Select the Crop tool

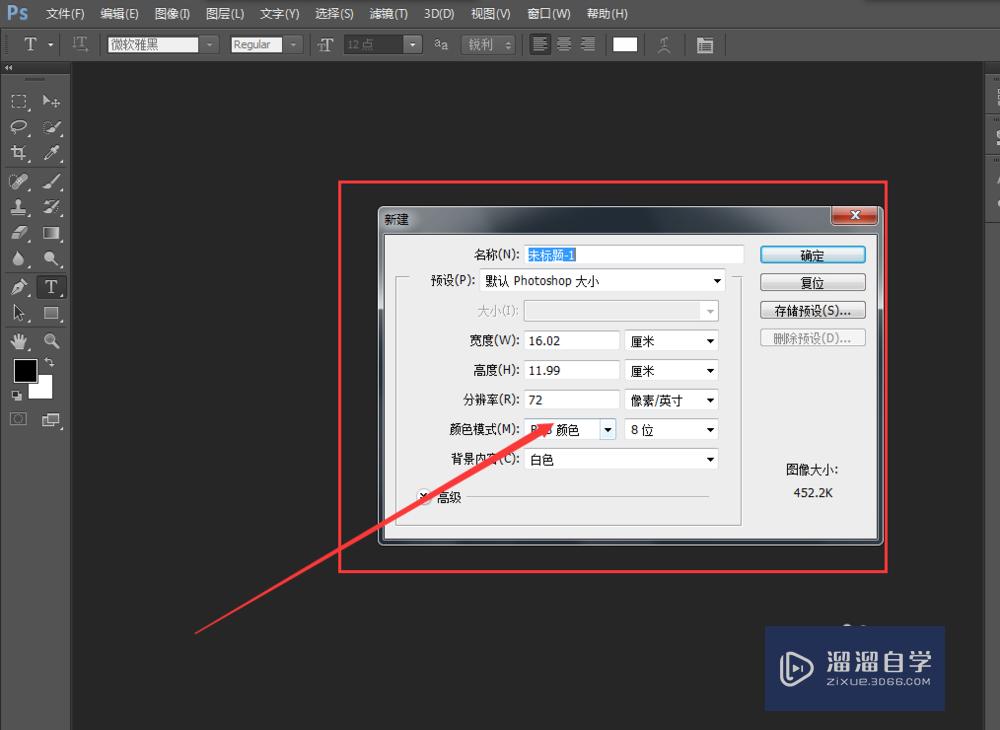click(x=19, y=153)
